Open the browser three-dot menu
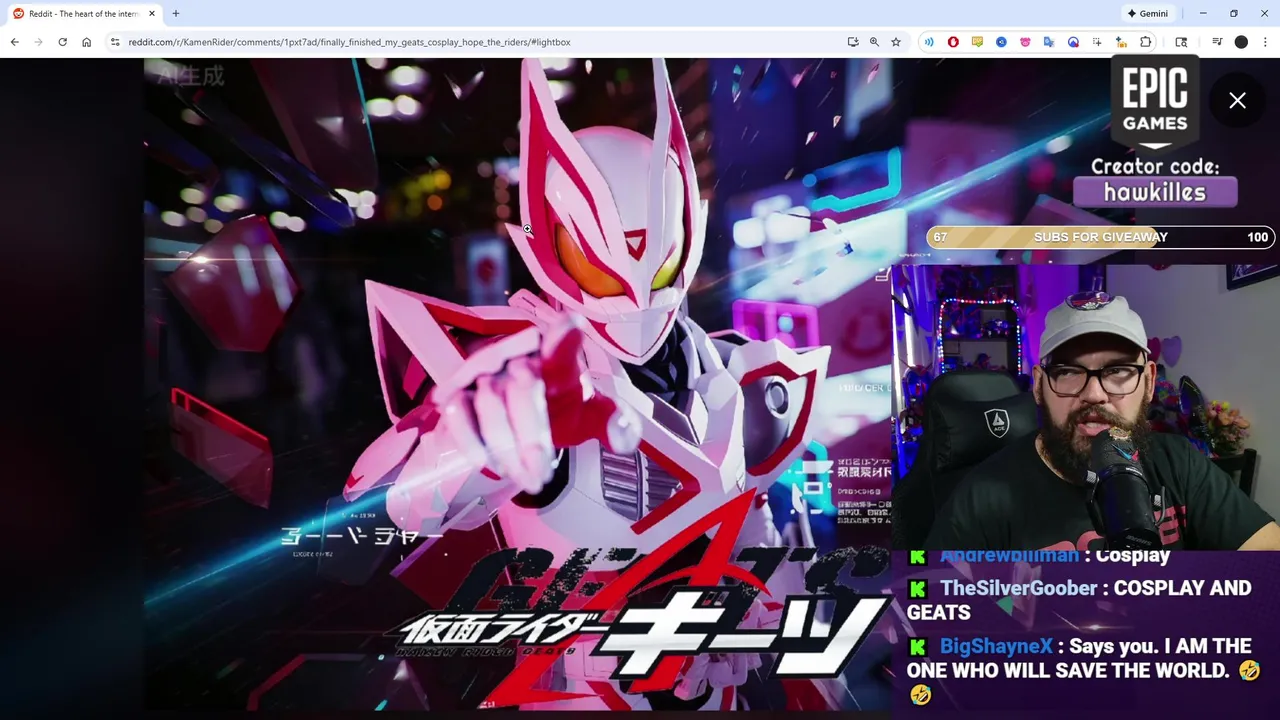 pos(1265,42)
